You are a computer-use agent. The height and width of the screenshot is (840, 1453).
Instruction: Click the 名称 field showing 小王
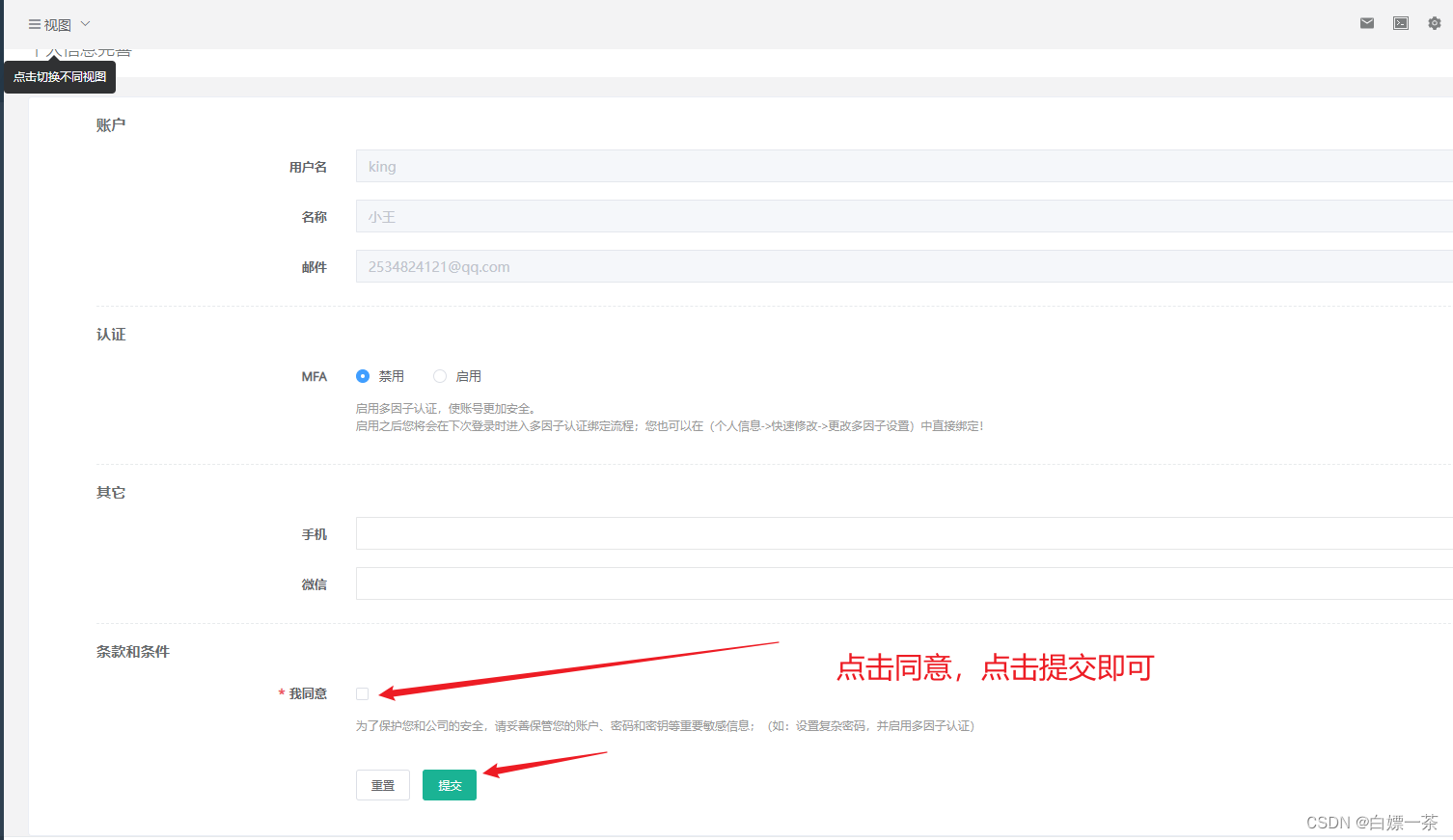click(x=904, y=216)
